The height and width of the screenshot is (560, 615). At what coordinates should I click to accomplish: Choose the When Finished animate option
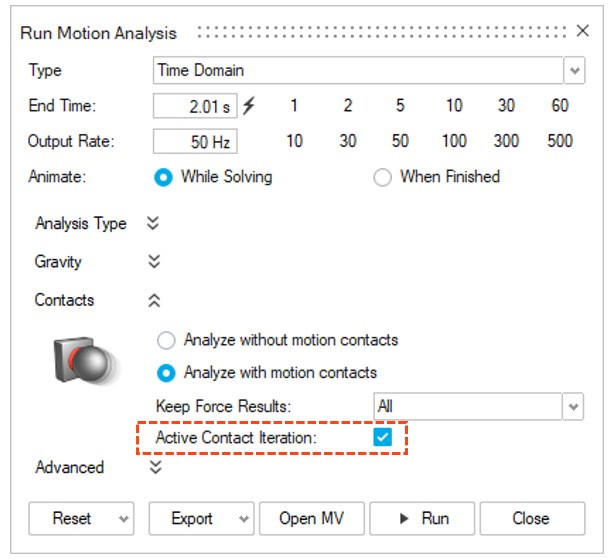pyautogui.click(x=382, y=177)
